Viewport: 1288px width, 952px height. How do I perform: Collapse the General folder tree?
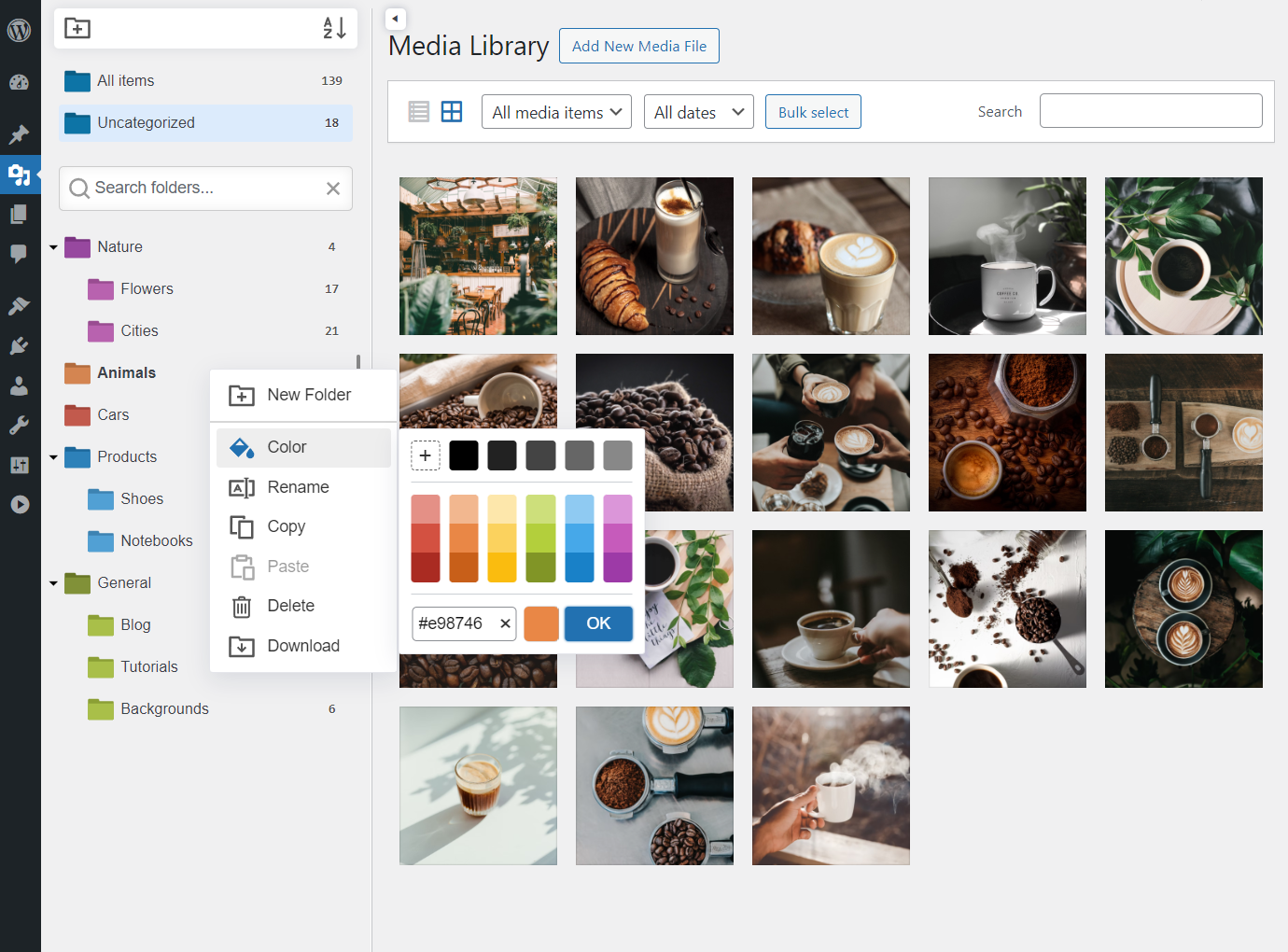54,583
